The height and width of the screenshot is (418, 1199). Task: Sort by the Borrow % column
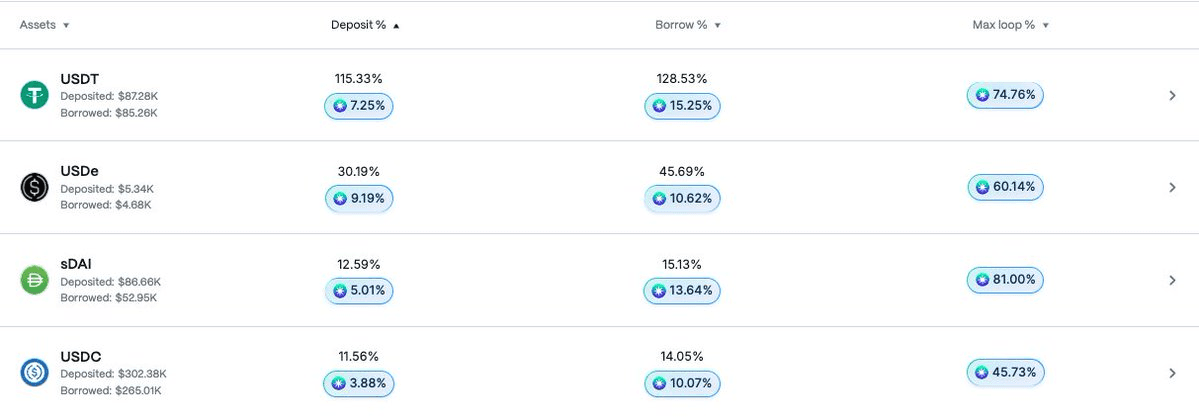point(688,25)
